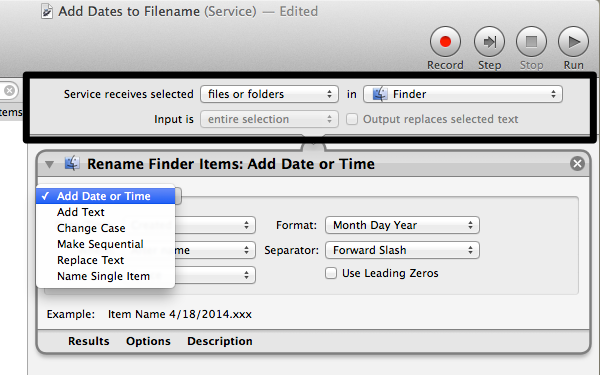Enable Use Leading Zeros checkbox
This screenshot has height=375, width=600.
click(x=331, y=273)
